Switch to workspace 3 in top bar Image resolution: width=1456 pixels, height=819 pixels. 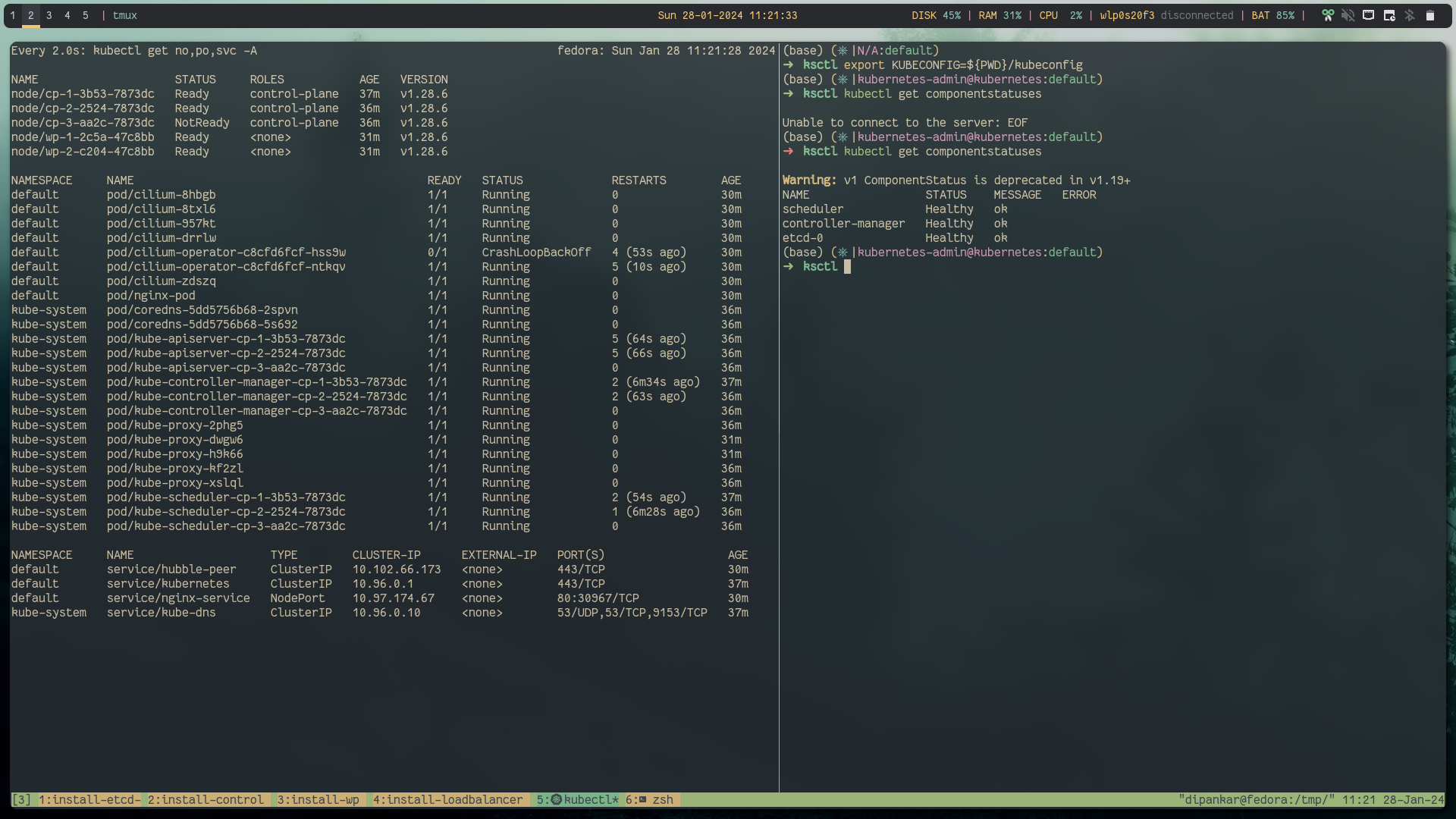(49, 15)
